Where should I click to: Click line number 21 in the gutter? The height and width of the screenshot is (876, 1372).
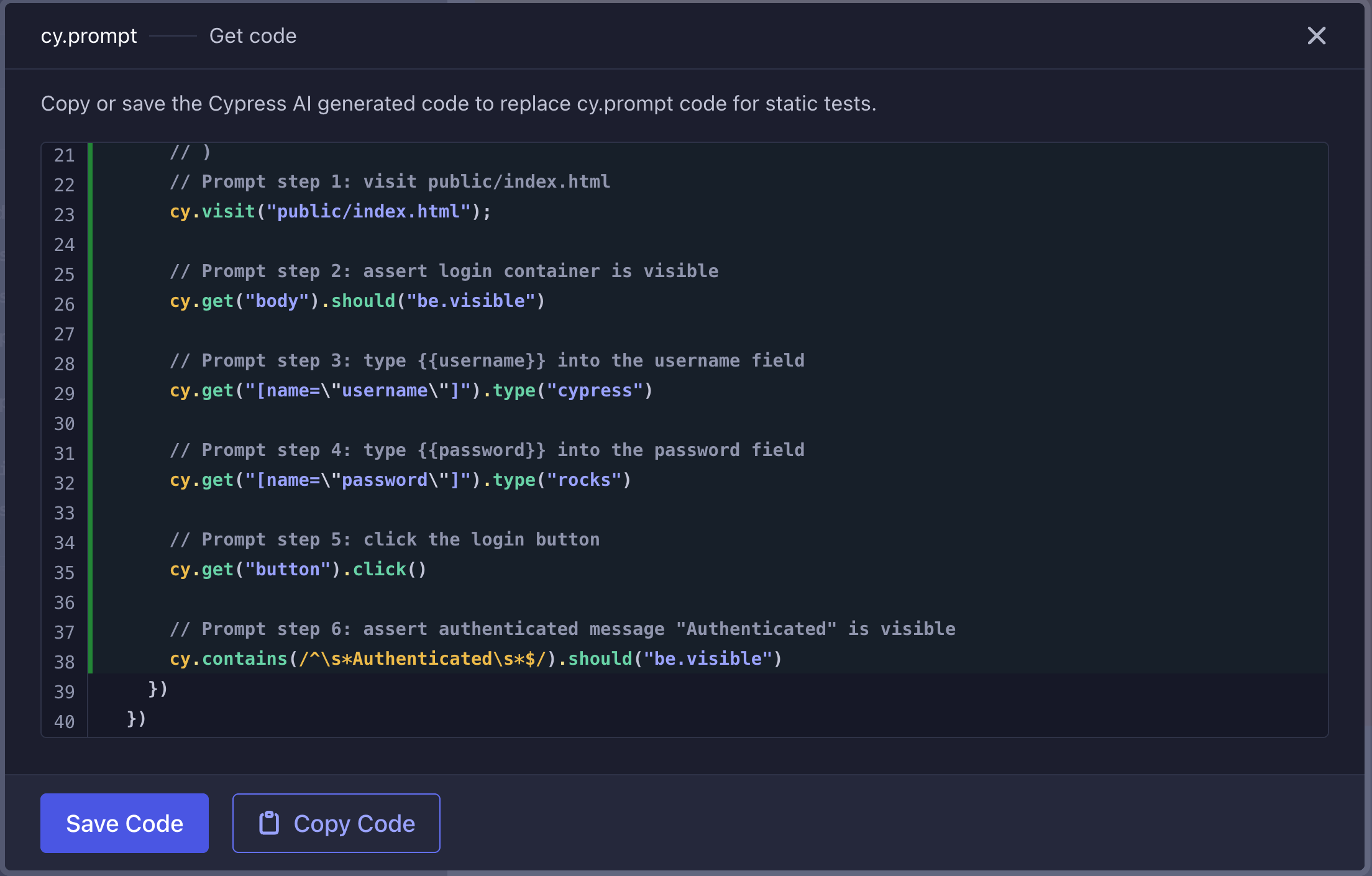63,155
